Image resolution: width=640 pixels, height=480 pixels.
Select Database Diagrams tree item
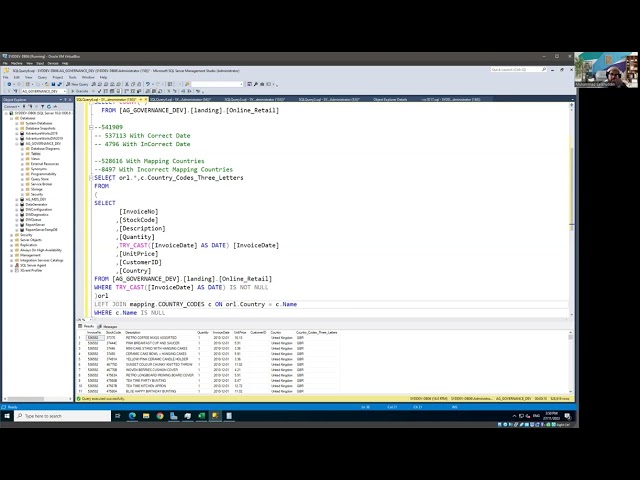45,149
